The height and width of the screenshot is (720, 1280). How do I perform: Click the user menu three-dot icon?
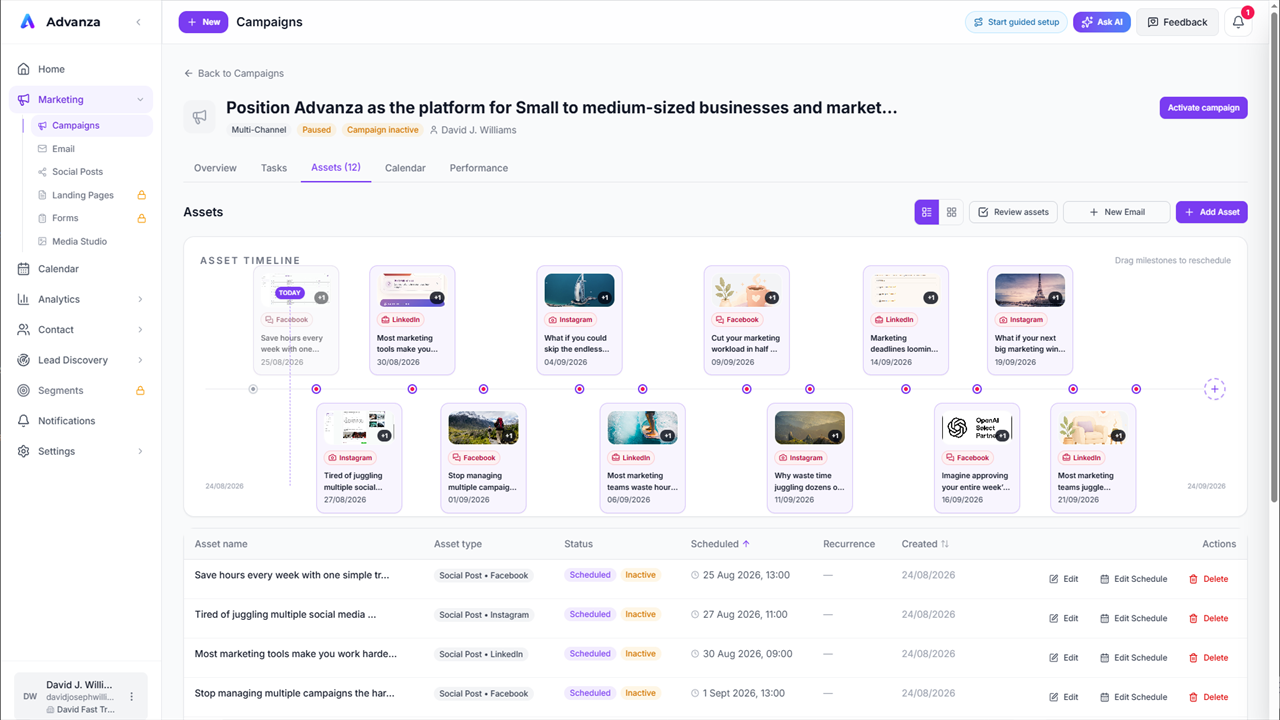tap(132, 697)
